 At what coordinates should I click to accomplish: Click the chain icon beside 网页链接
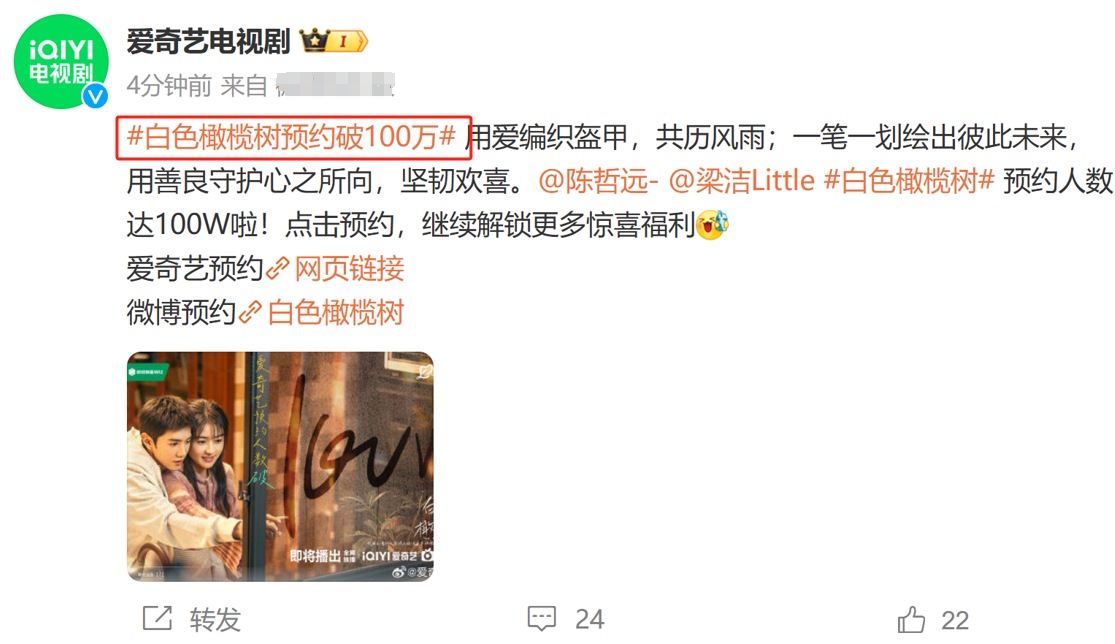coord(277,269)
